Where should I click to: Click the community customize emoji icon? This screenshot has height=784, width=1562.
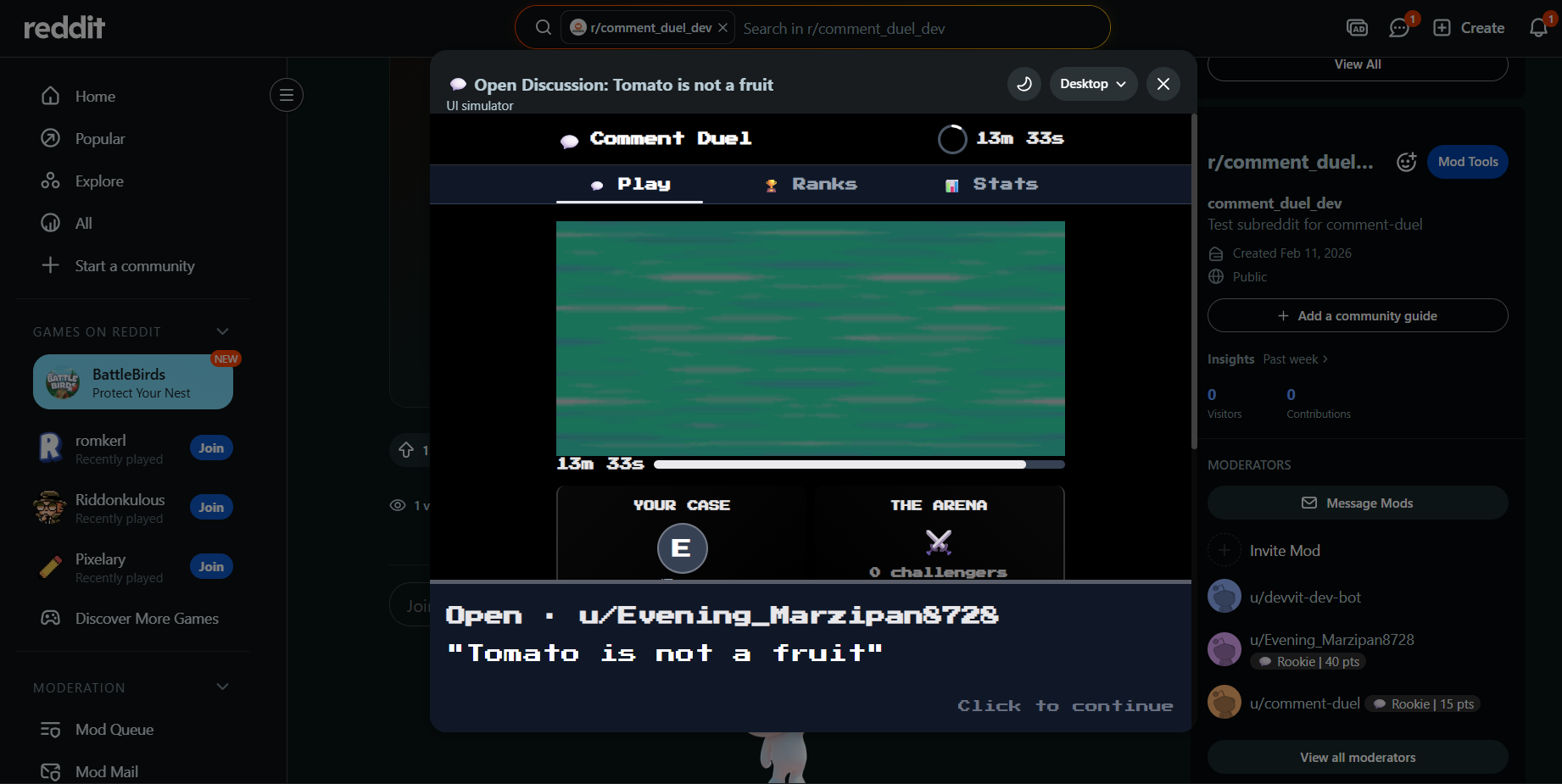tap(1406, 162)
